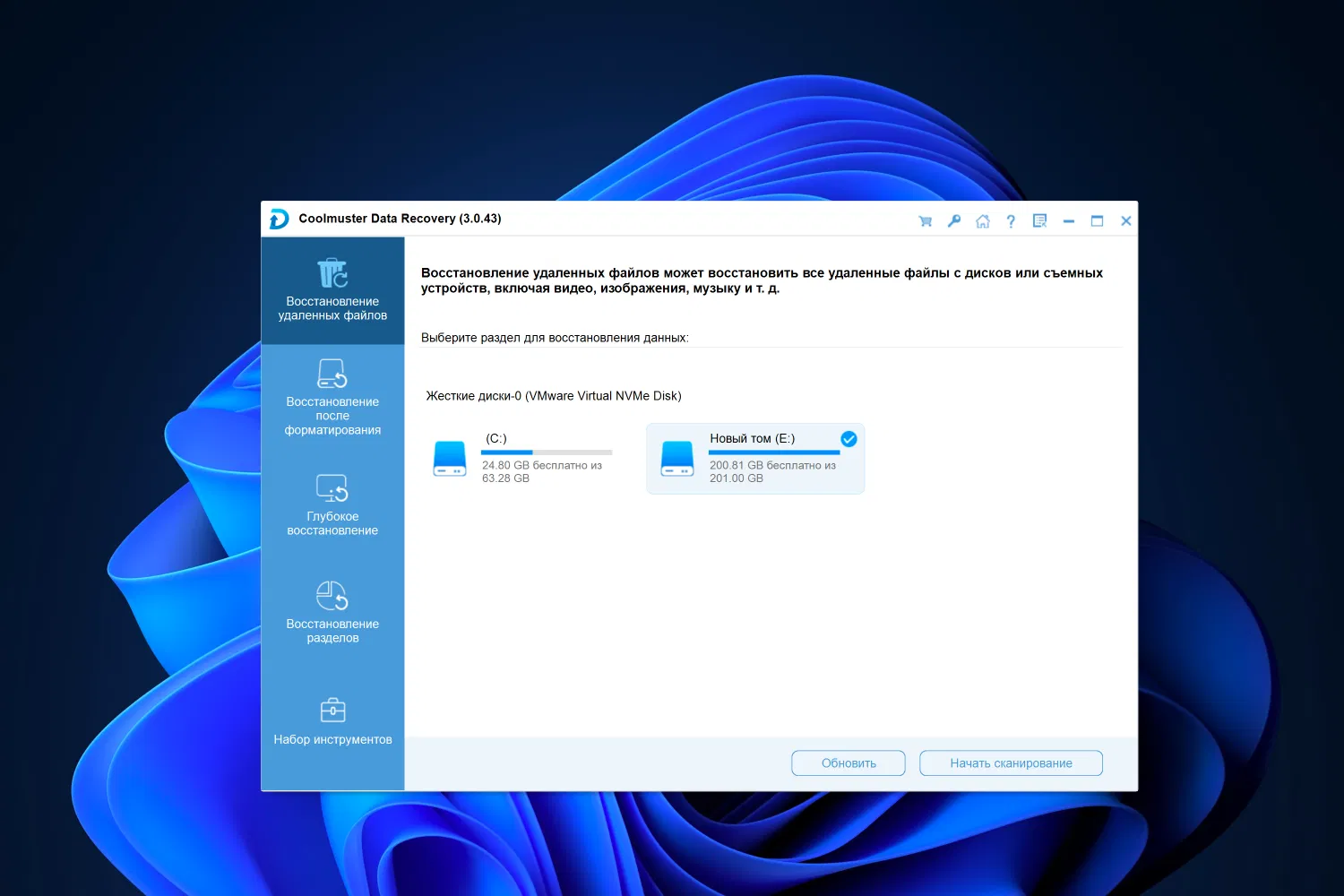
Task: Click the Coolmuster logo icon
Action: click(279, 219)
